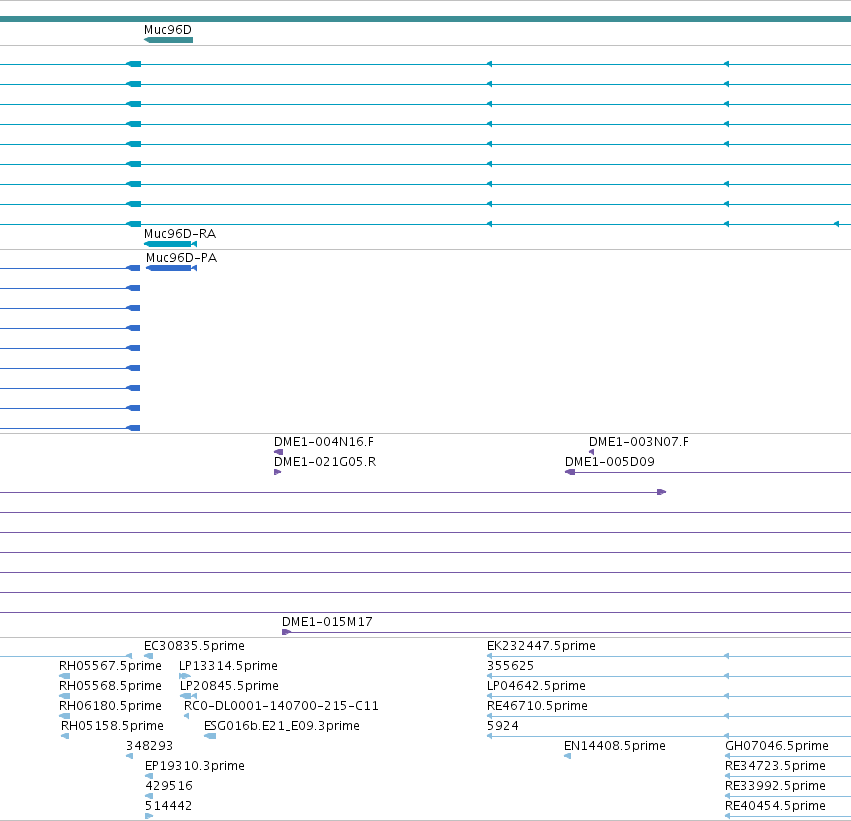Select the Muc96D gene glyph bar

click(x=168, y=40)
